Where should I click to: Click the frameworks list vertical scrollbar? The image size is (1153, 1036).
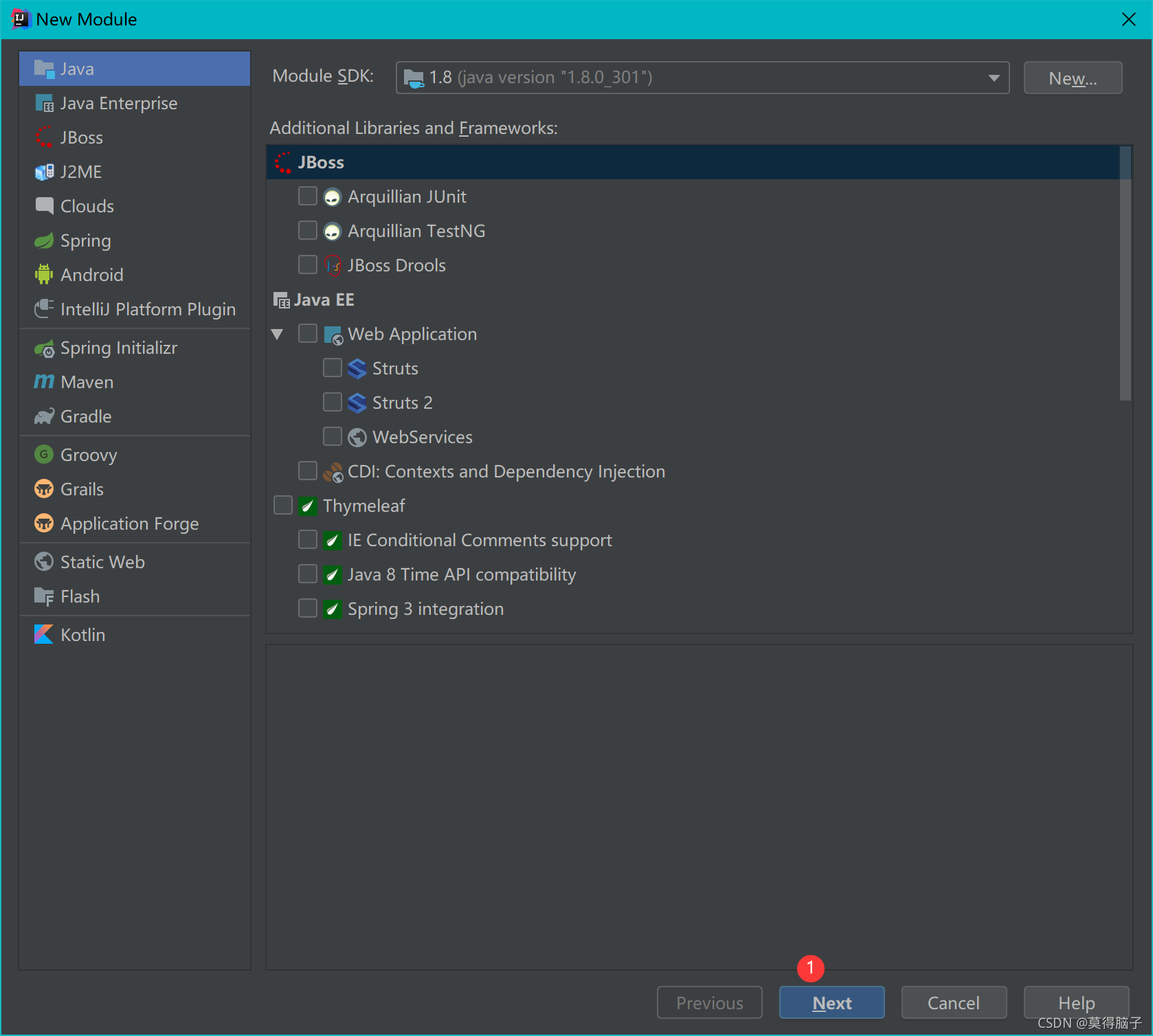point(1125,273)
